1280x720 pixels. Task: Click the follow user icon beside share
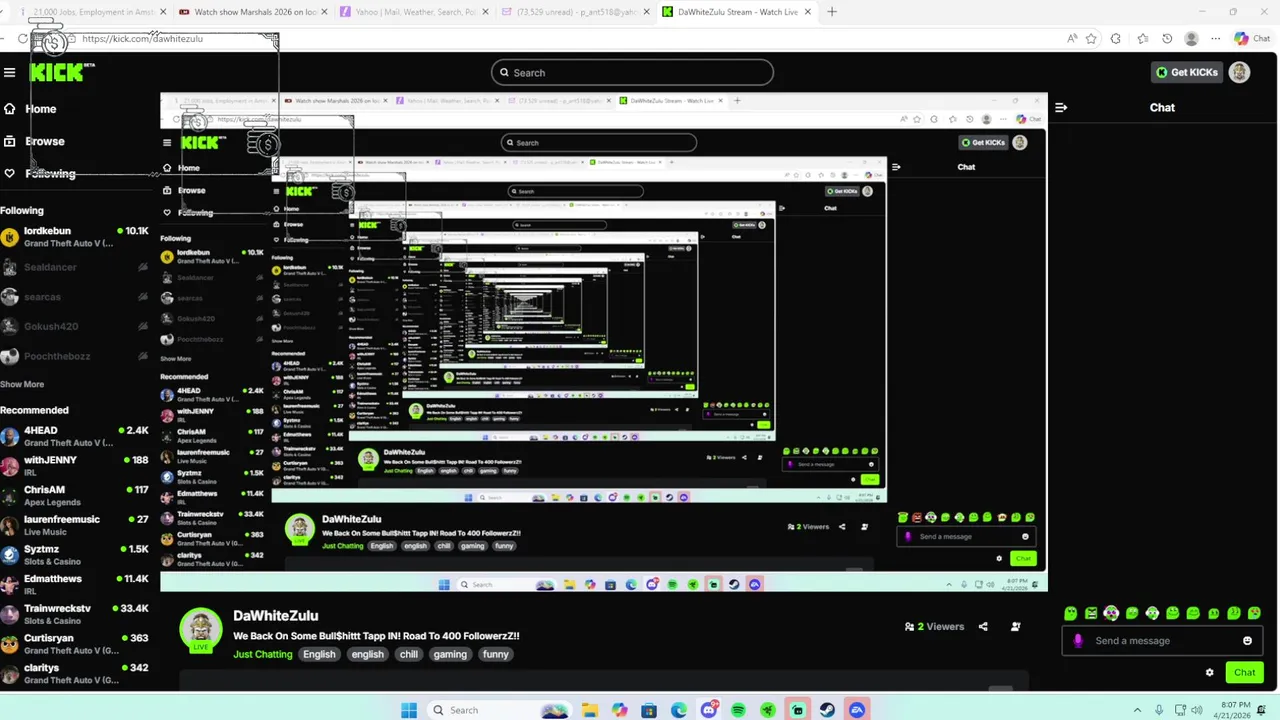click(1015, 627)
